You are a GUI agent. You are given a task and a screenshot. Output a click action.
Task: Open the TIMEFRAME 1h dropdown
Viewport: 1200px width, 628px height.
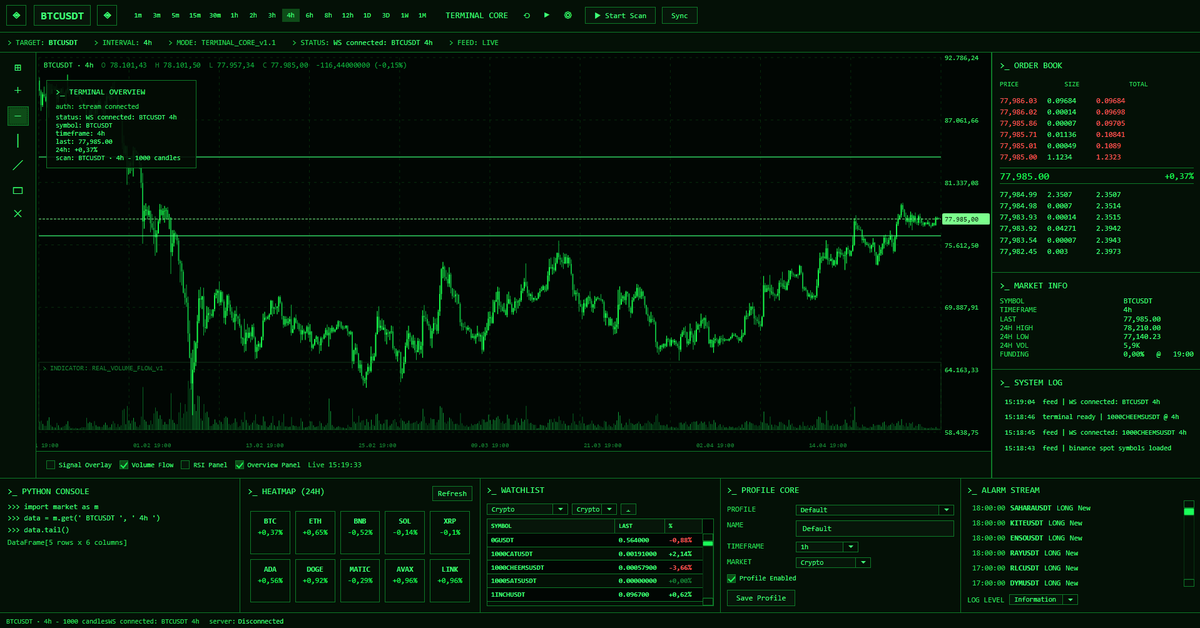(x=827, y=547)
